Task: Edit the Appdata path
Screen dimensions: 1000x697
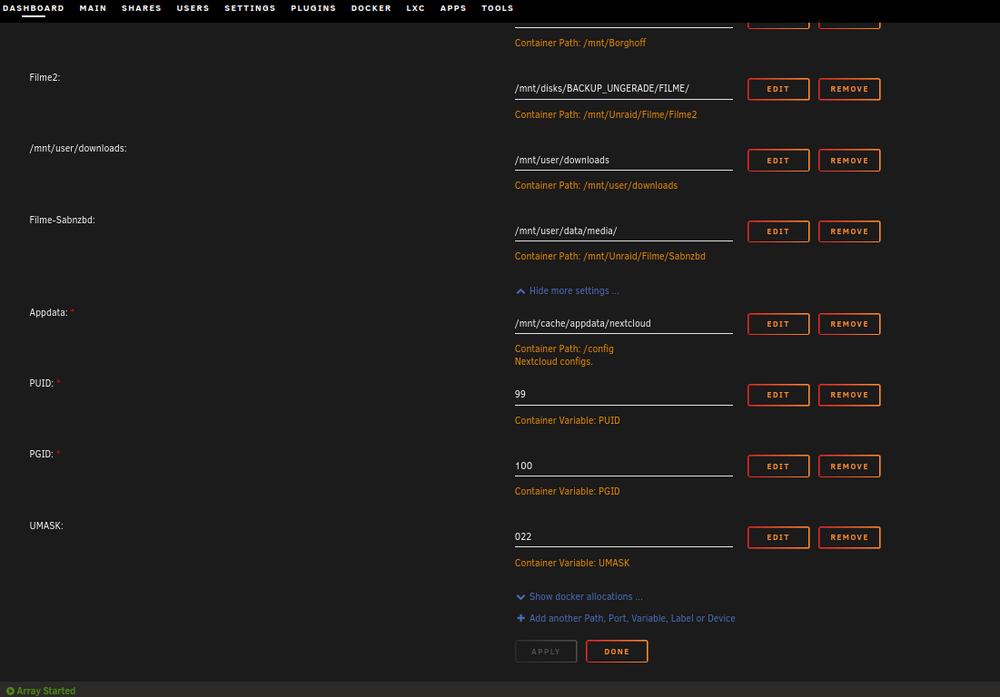Action: (778, 324)
